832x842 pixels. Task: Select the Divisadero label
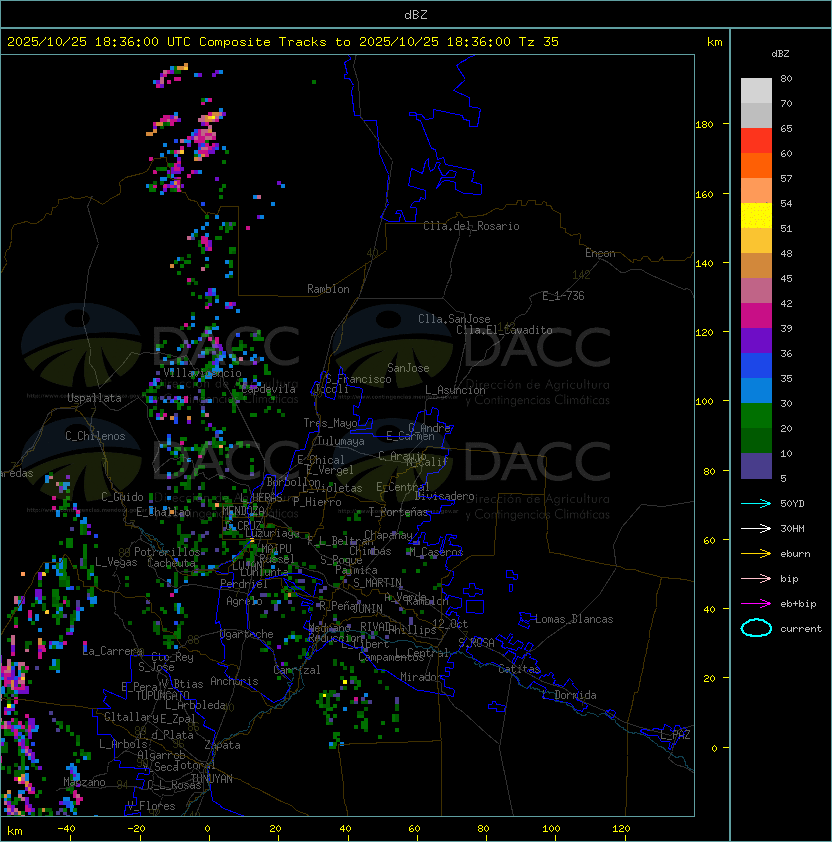coord(445,496)
